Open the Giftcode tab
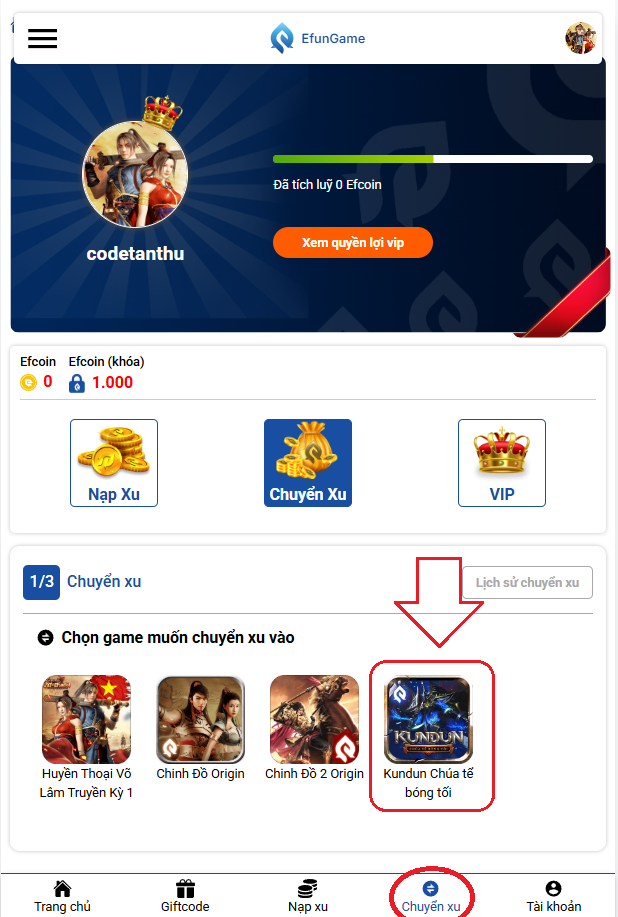 click(x=185, y=897)
